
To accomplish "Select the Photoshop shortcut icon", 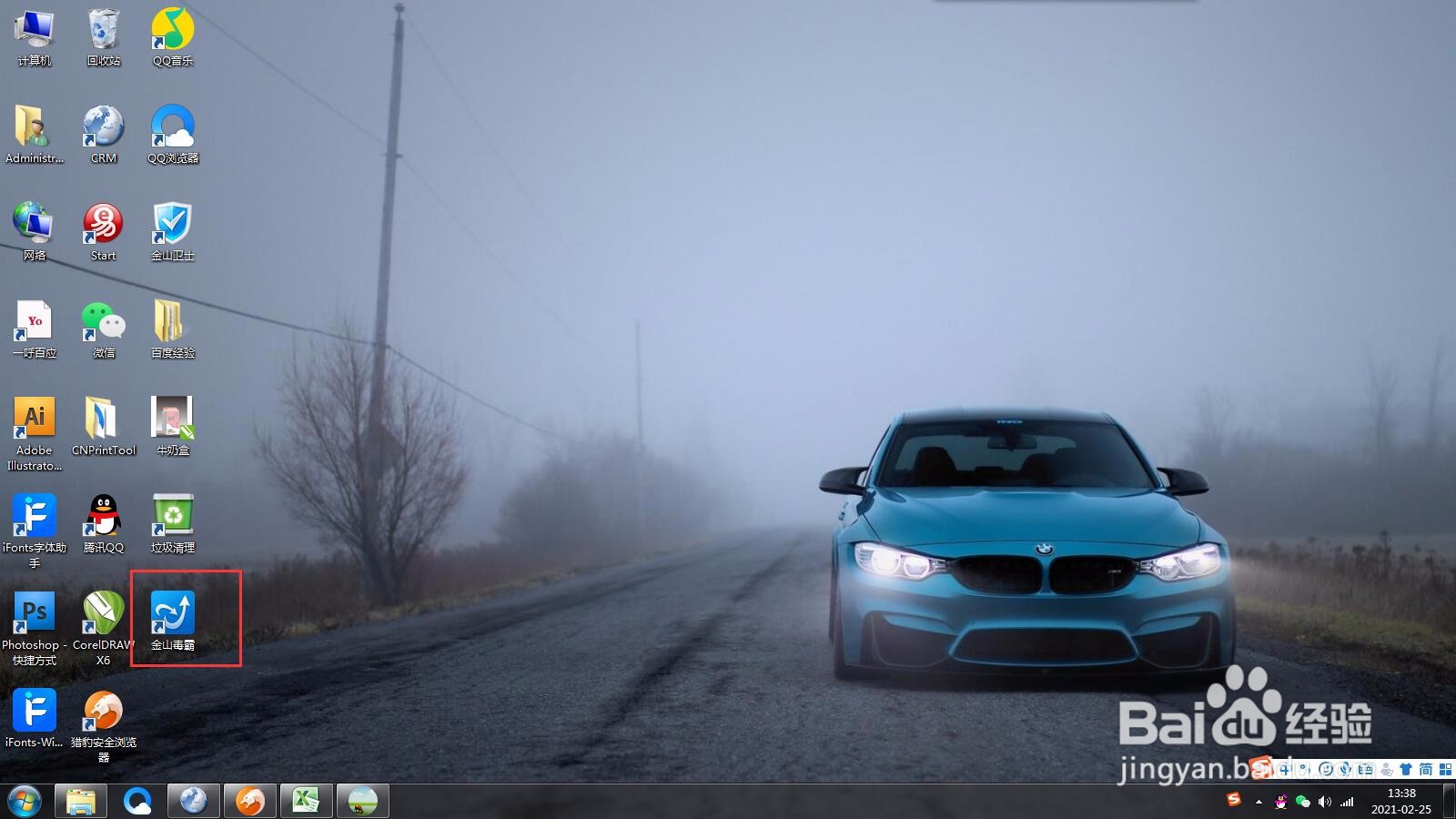I will coord(35,629).
